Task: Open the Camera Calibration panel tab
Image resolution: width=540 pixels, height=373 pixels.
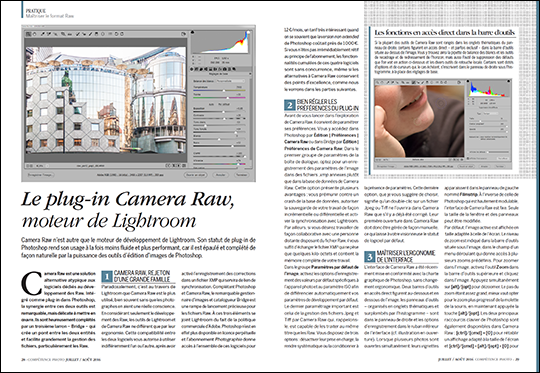Action: (x=225, y=69)
